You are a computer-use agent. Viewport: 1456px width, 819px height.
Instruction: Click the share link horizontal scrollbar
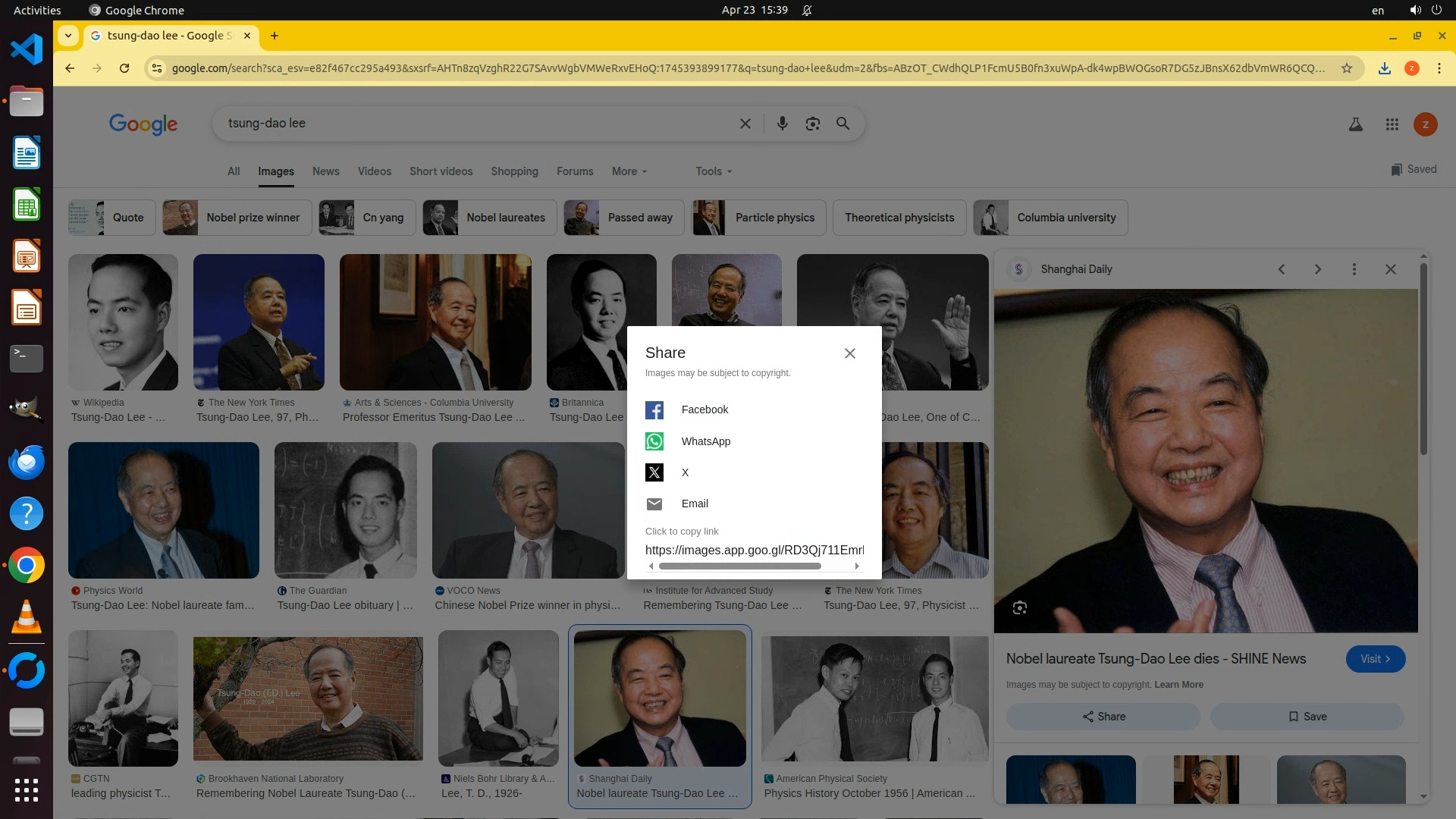click(x=739, y=566)
